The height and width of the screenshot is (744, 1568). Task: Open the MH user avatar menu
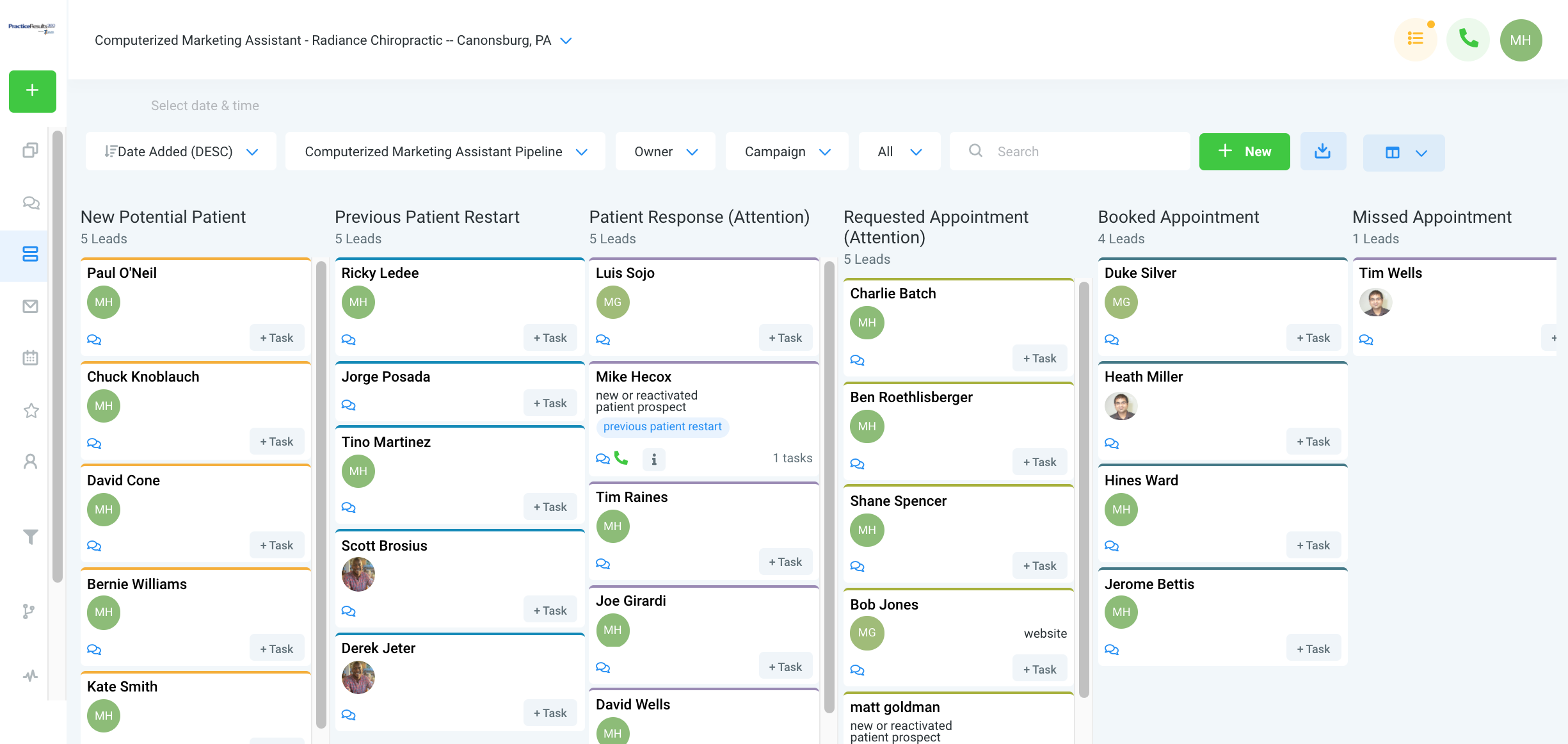(1521, 40)
